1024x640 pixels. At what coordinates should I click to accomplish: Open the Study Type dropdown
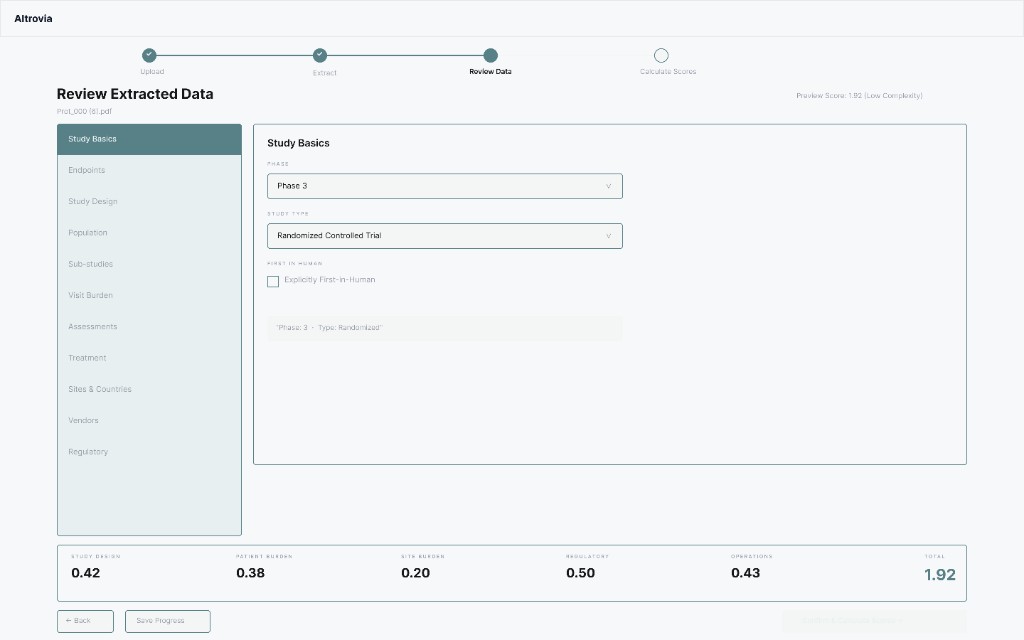coord(444,235)
